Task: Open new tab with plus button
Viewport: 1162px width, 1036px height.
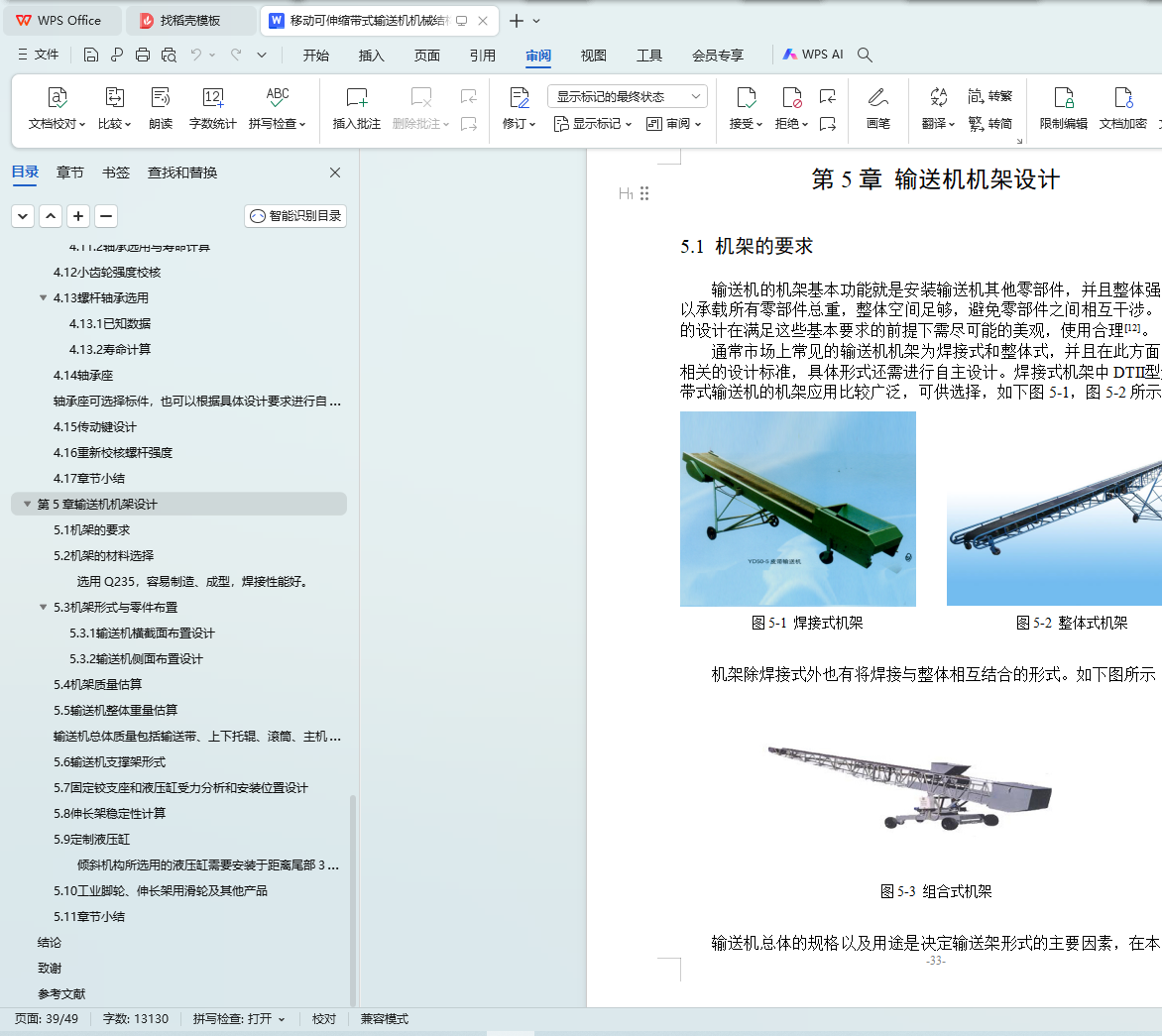Action: coord(517,21)
